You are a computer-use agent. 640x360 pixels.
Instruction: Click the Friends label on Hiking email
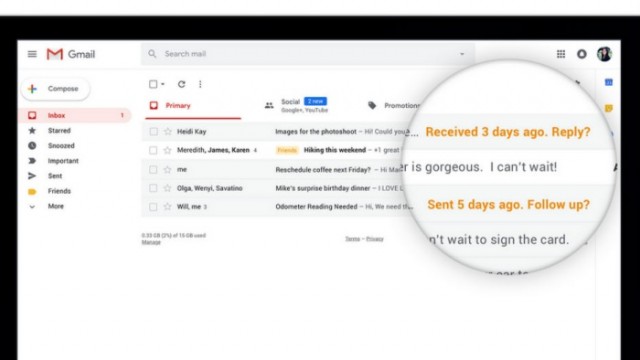tap(287, 150)
